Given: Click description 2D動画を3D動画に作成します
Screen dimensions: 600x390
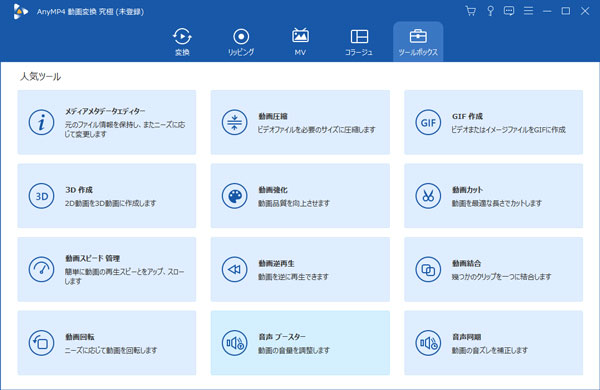Looking at the screenshot, I should coord(110,203).
